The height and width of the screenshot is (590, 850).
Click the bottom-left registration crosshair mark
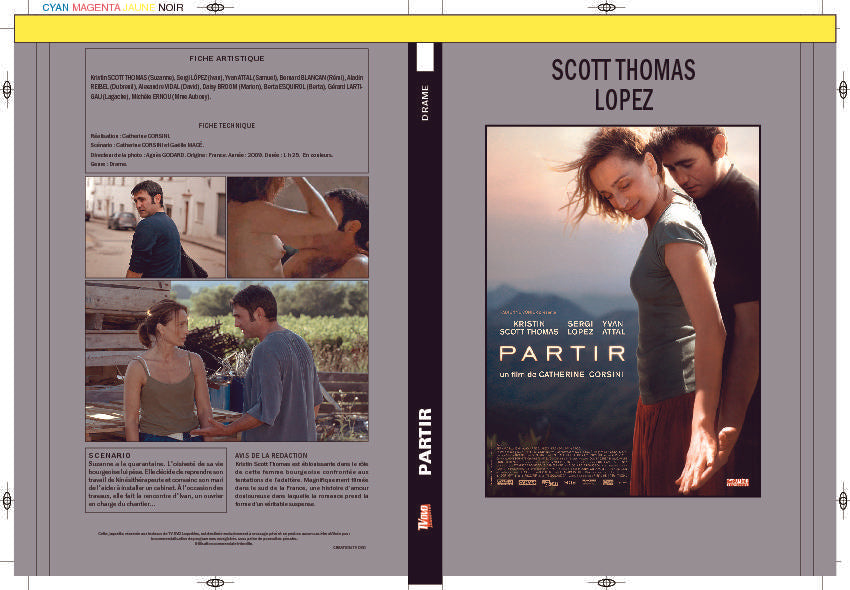tap(215, 583)
